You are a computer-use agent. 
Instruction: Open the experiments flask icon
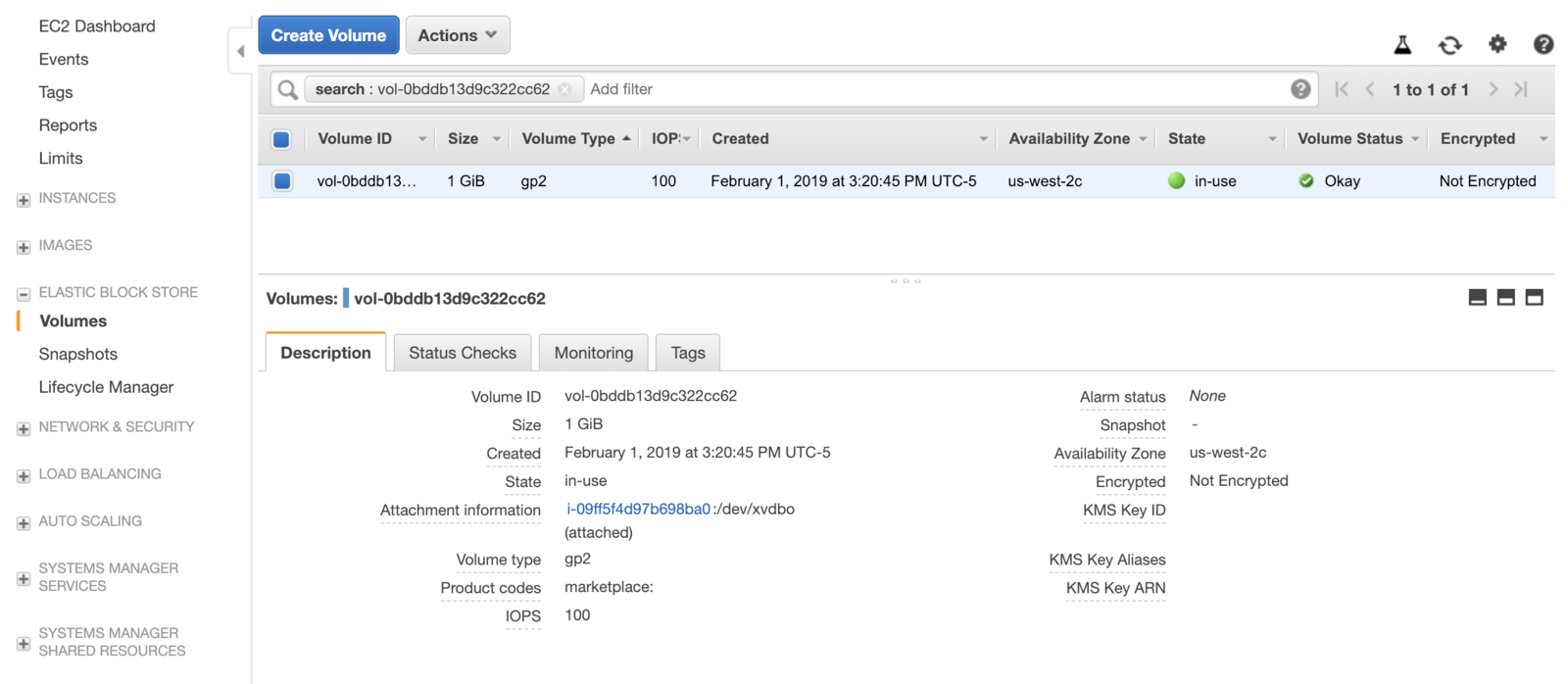[1402, 44]
